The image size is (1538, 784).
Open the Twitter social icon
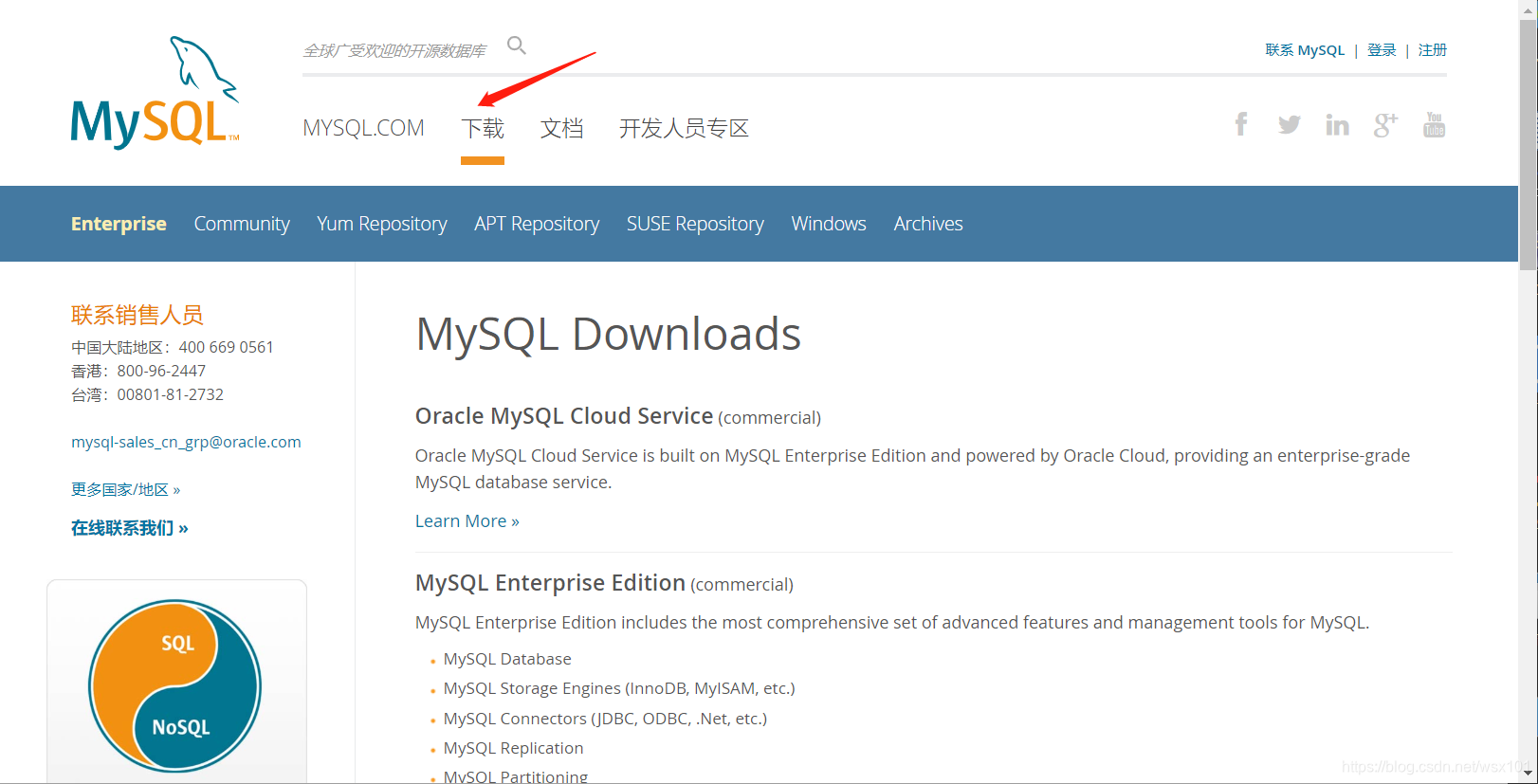pyautogui.click(x=1289, y=124)
